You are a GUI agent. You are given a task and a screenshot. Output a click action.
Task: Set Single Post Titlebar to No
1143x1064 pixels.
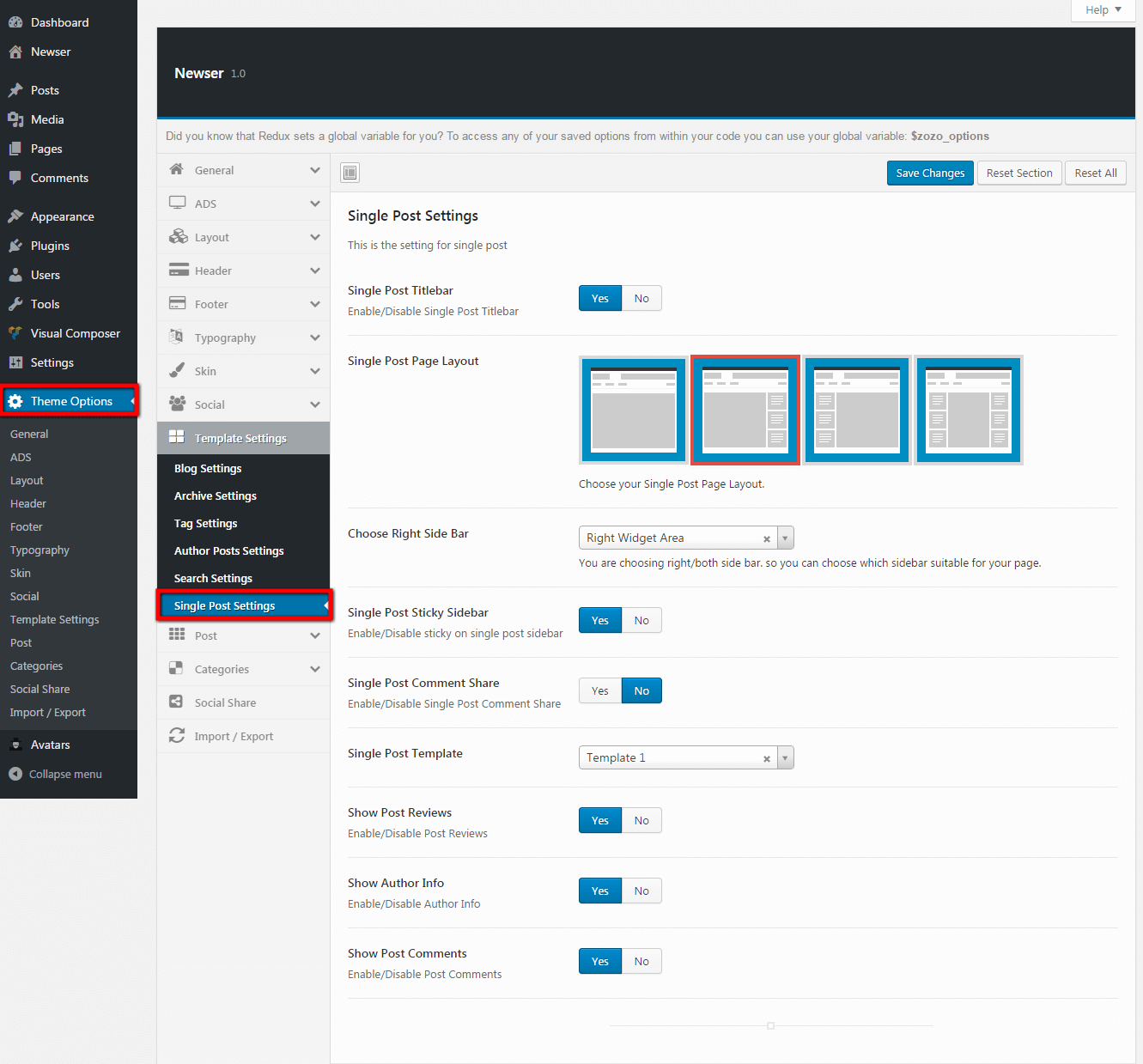tap(641, 299)
